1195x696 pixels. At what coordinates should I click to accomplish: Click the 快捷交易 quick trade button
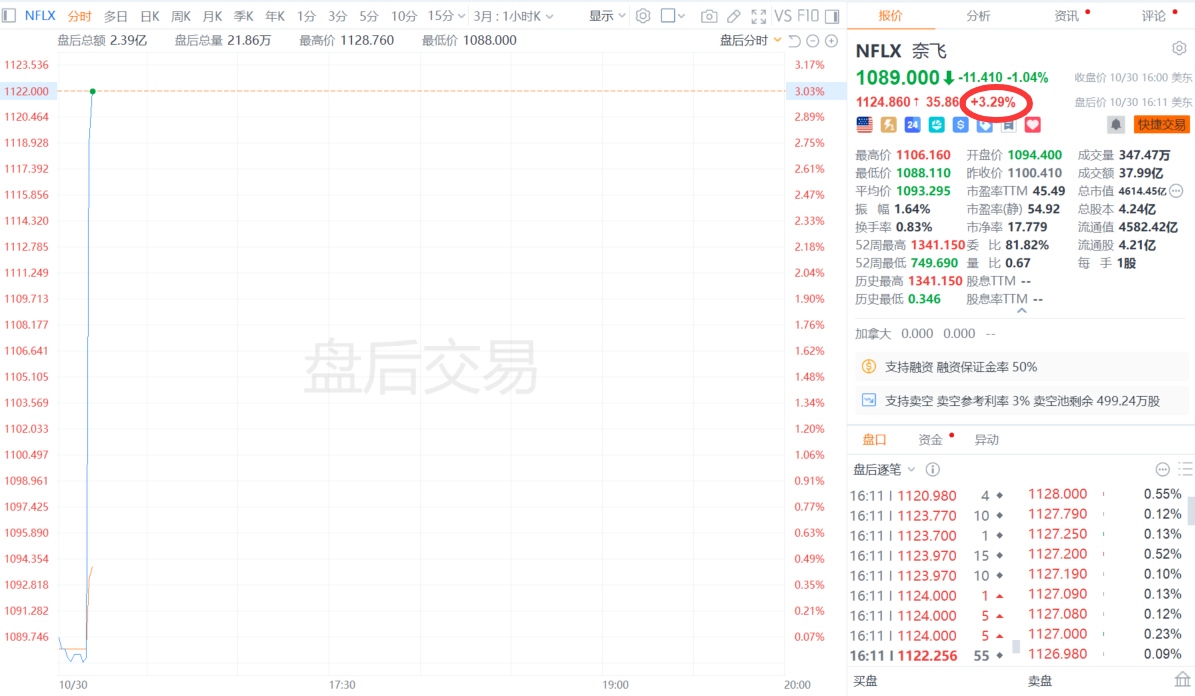tap(1161, 125)
